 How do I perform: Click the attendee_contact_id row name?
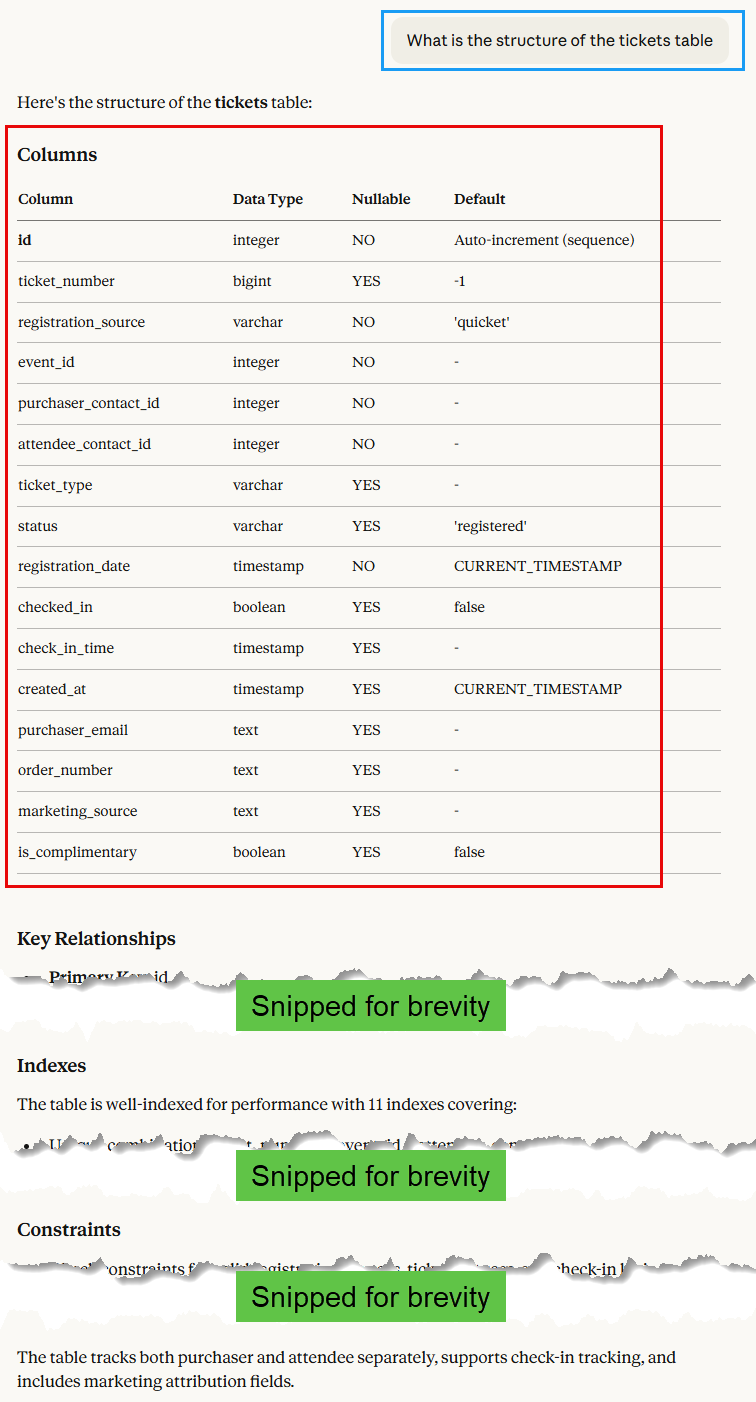pos(84,444)
